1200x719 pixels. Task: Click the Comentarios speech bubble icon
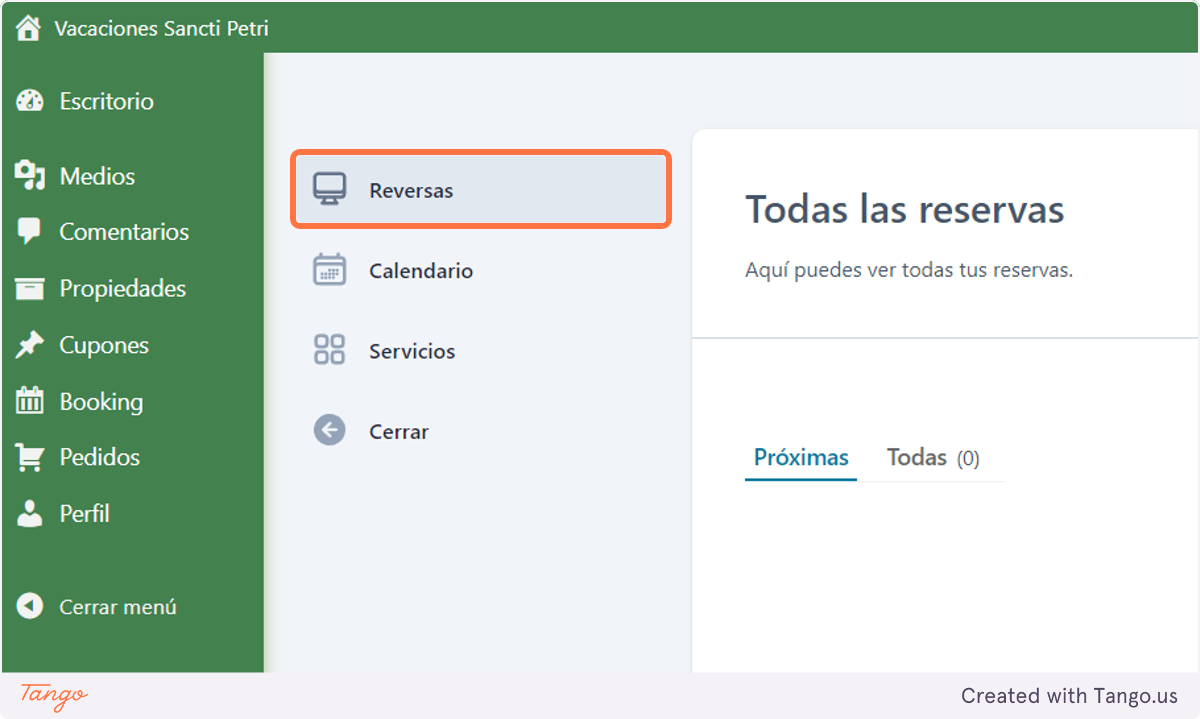pyautogui.click(x=30, y=232)
